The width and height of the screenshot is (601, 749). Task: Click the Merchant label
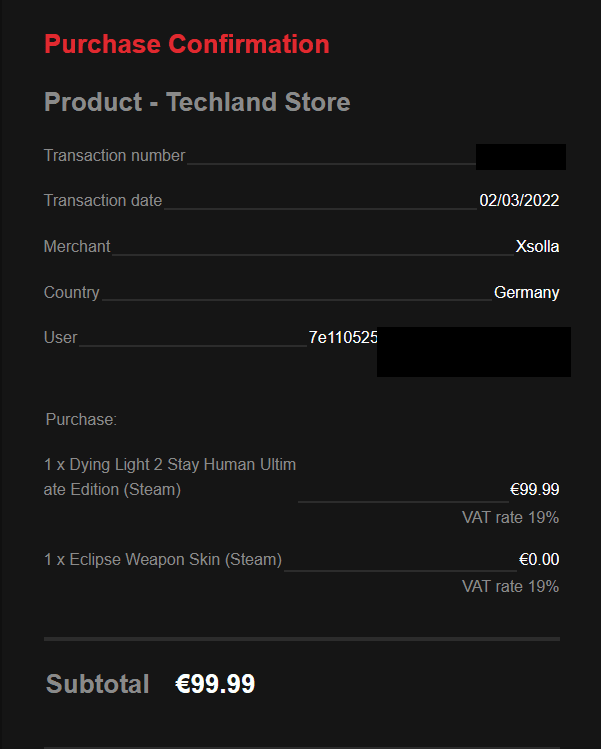click(x=77, y=247)
